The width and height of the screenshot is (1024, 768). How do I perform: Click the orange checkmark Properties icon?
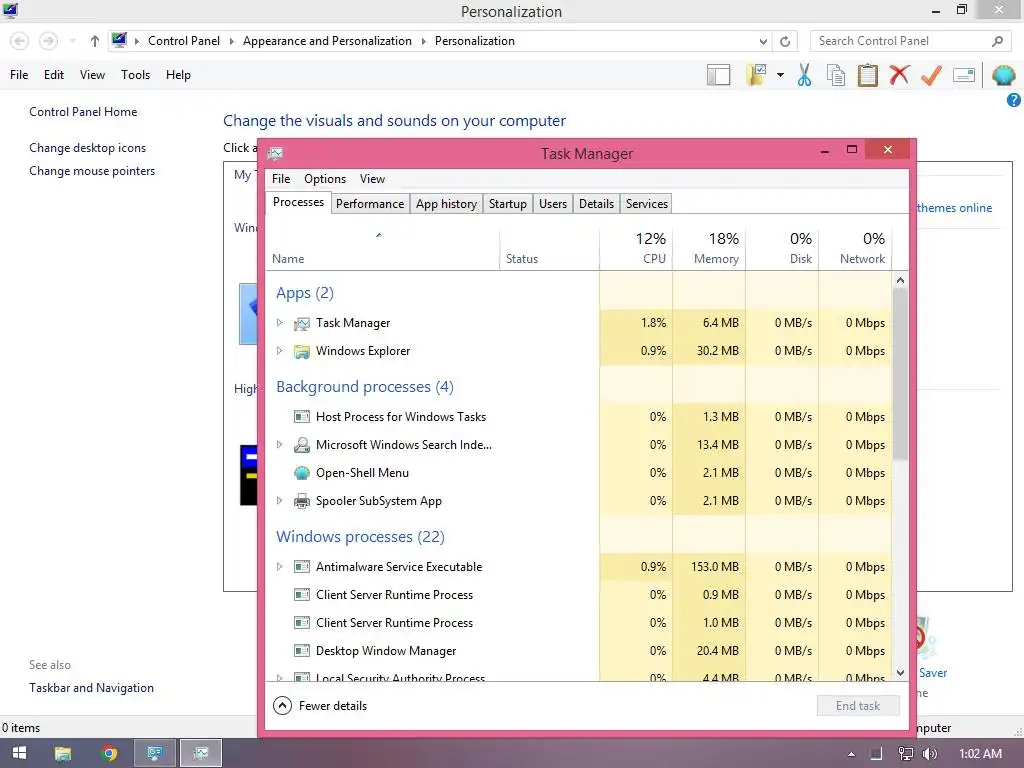coord(931,75)
